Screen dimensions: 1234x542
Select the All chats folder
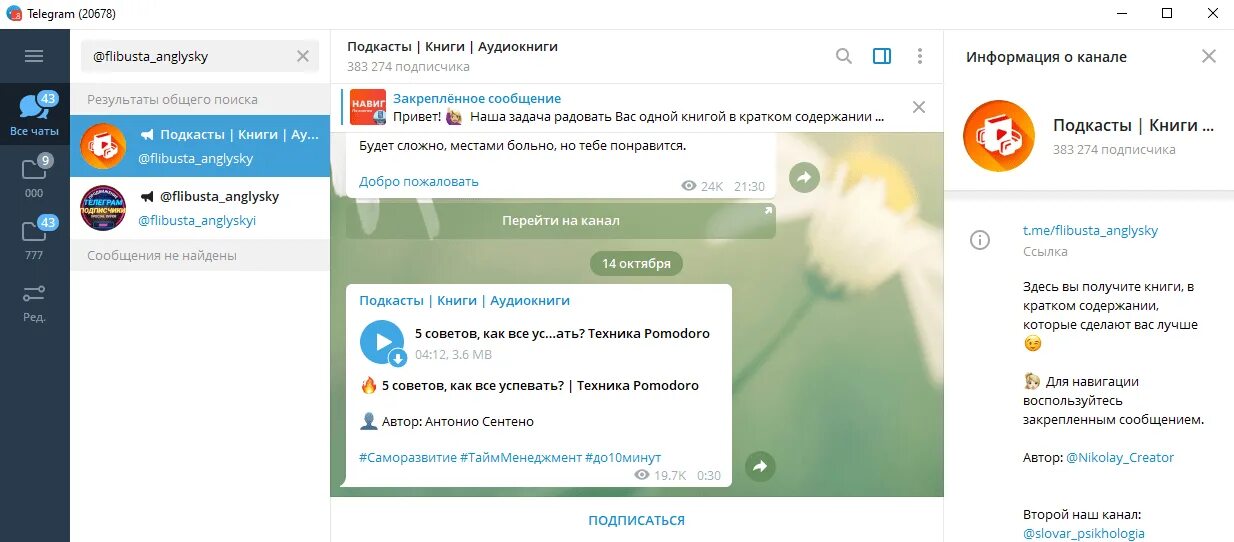[34, 113]
